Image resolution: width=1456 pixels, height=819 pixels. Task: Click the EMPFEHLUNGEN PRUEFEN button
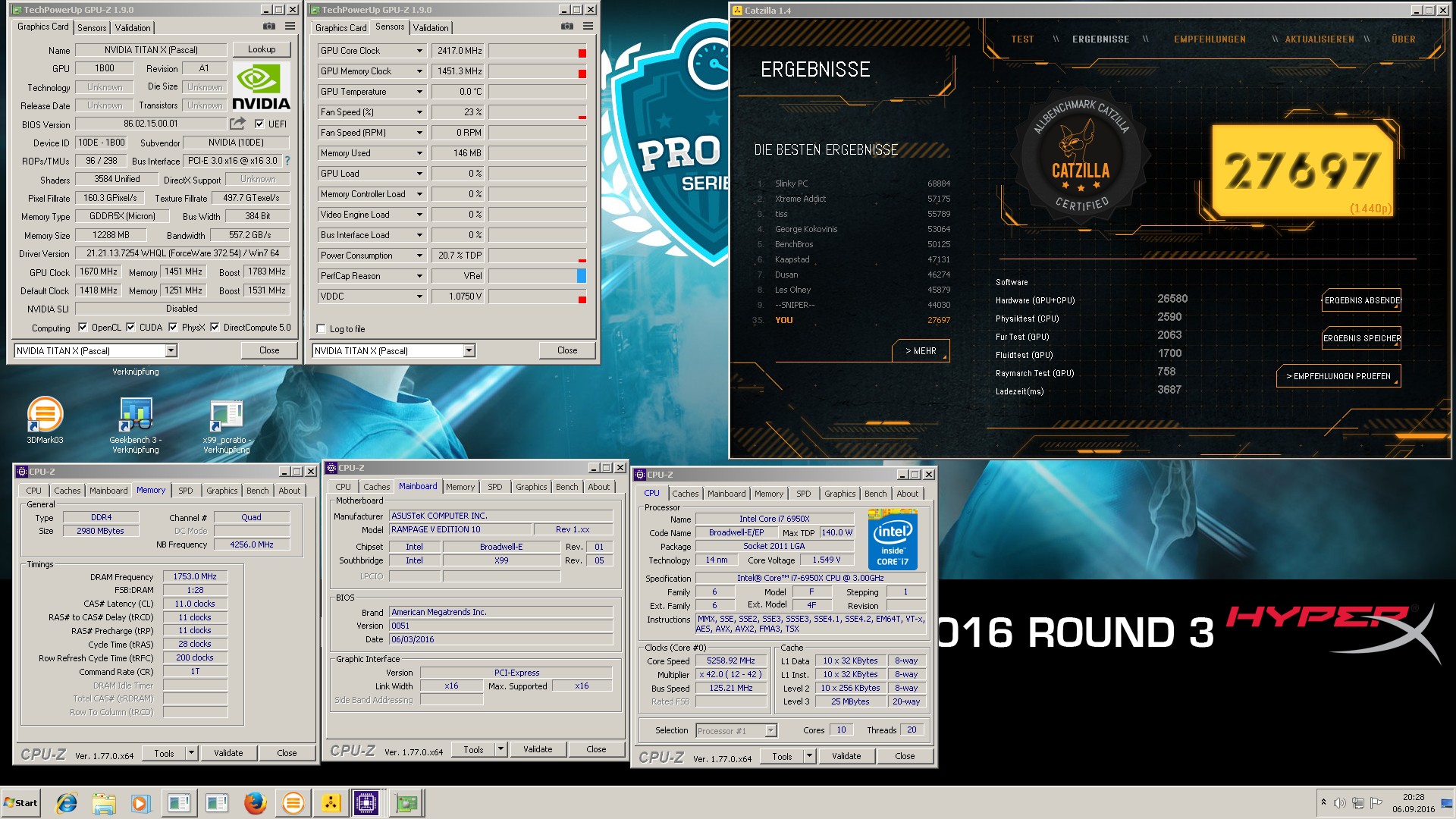click(1338, 376)
